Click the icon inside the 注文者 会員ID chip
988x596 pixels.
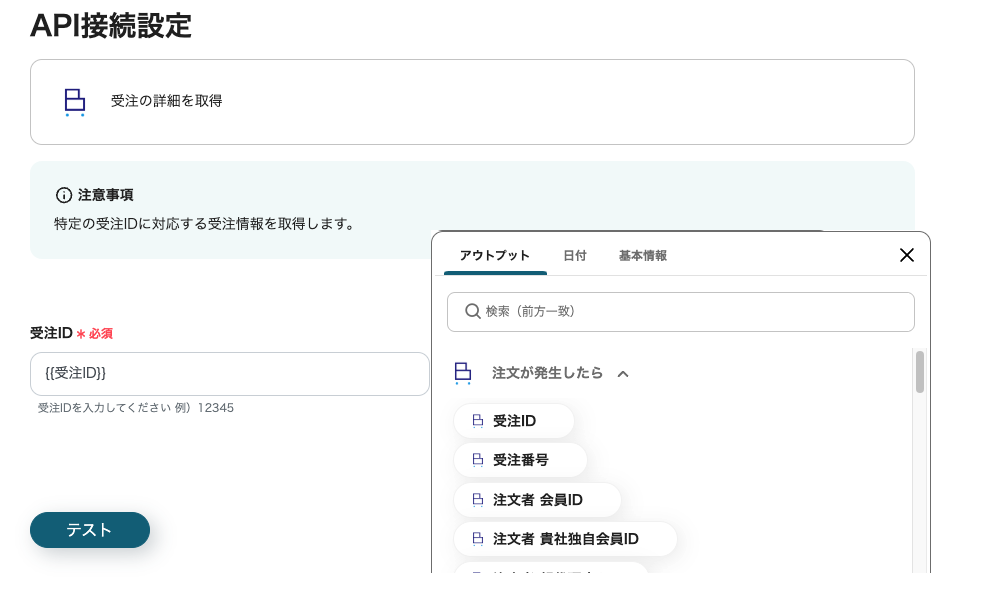pos(478,499)
